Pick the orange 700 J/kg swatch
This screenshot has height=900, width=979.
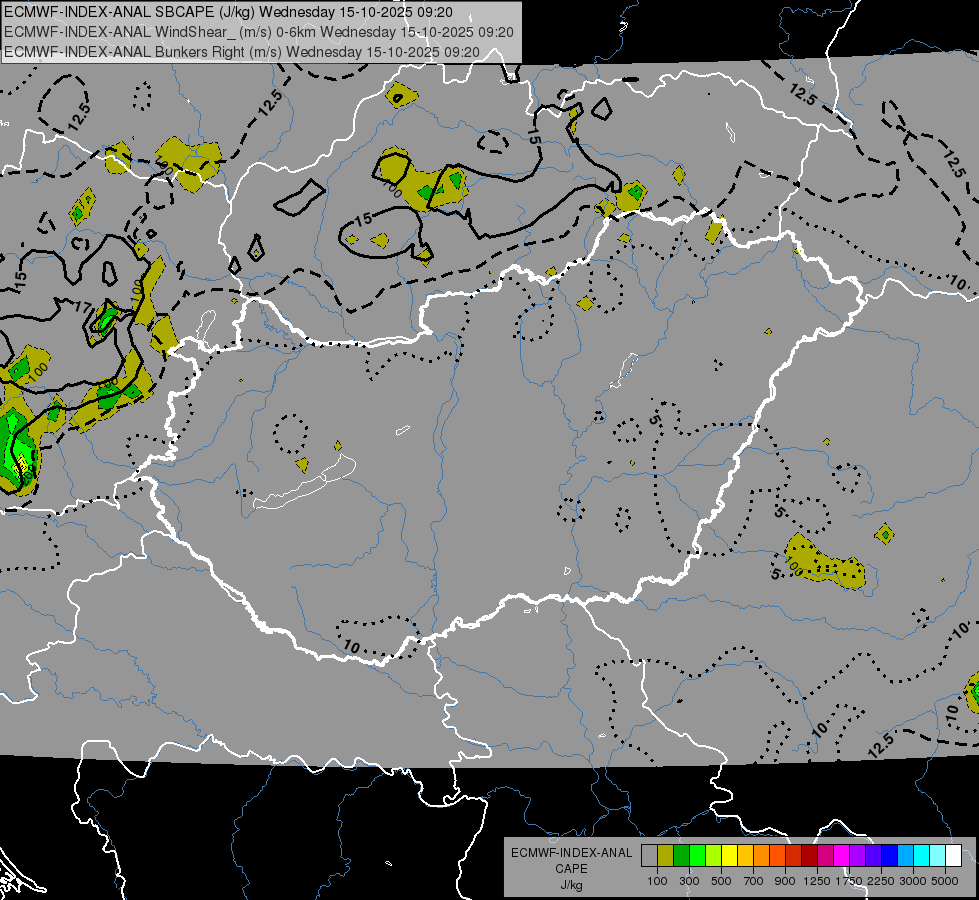tap(761, 856)
